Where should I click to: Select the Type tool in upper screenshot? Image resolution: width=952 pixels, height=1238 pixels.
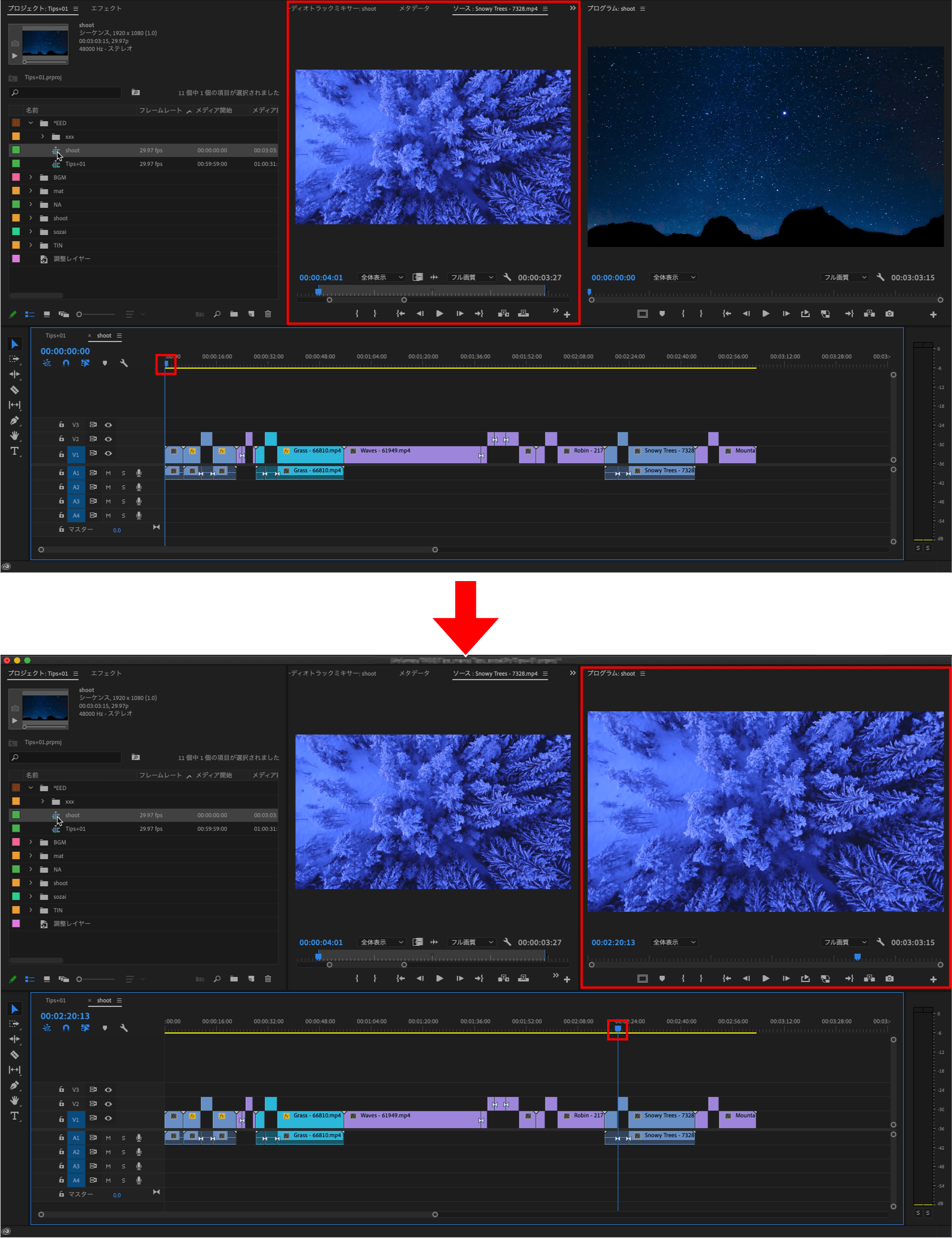[x=15, y=451]
